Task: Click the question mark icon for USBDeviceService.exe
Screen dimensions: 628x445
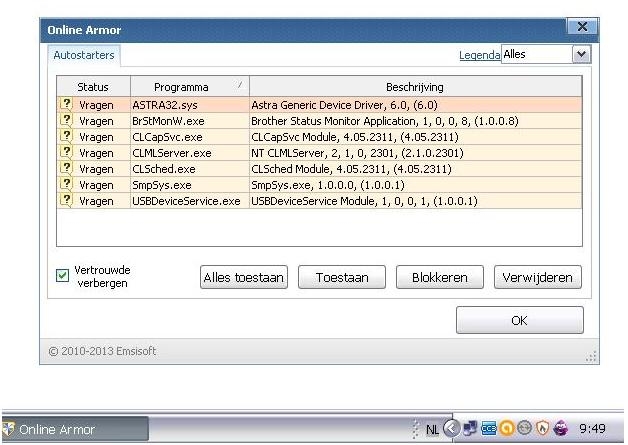Action: [66, 201]
